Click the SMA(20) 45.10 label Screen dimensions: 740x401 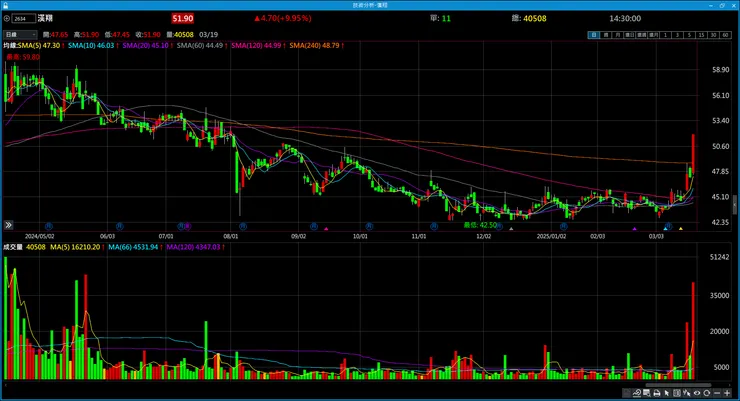tap(147, 45)
